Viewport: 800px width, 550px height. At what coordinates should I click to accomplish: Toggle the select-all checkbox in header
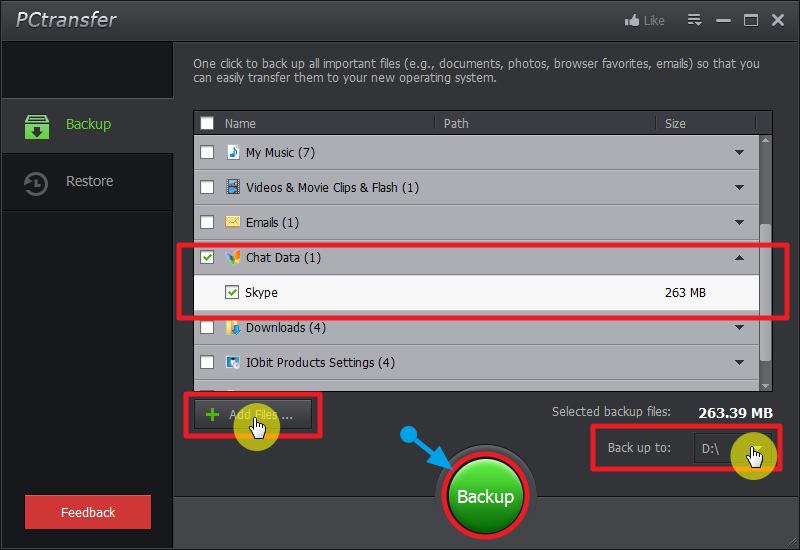click(207, 124)
